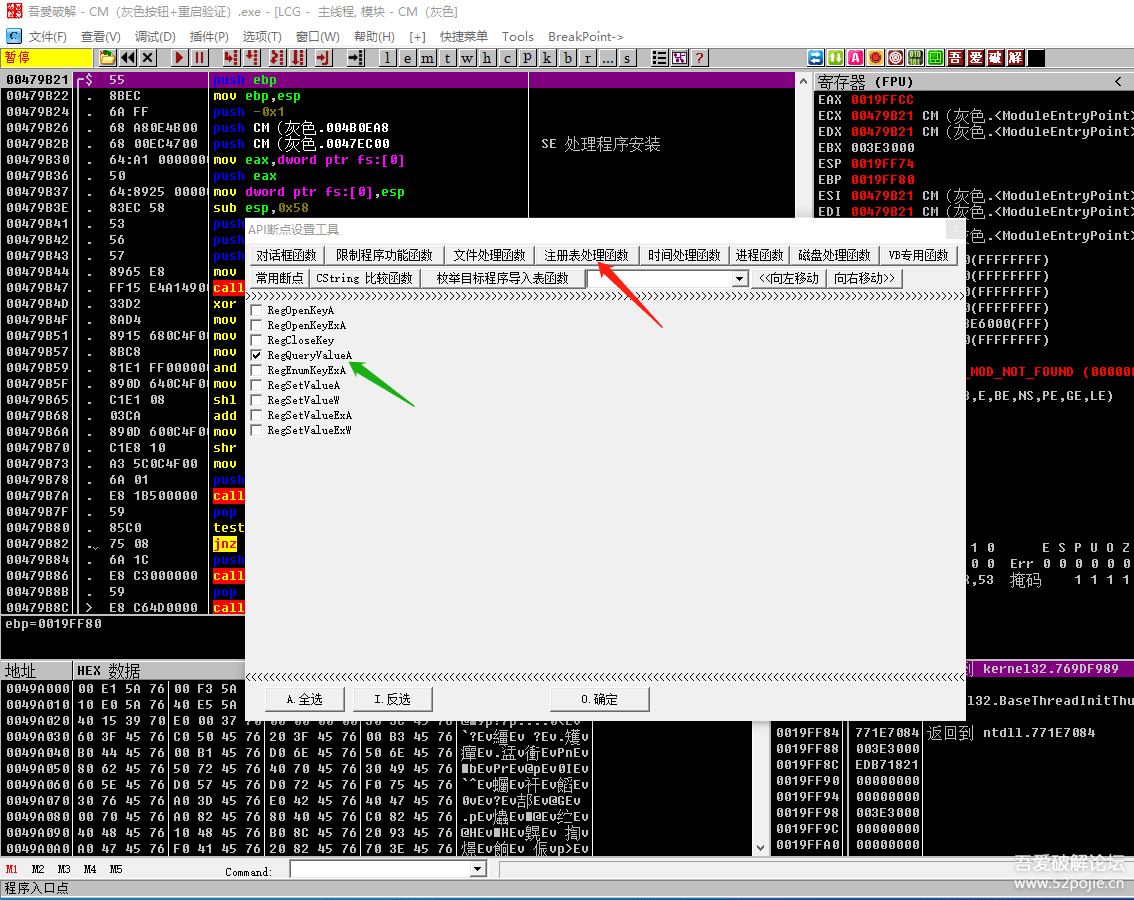Collapse the 寄存器 (FPU) panel arrow
This screenshot has width=1134, height=900.
tap(1118, 81)
